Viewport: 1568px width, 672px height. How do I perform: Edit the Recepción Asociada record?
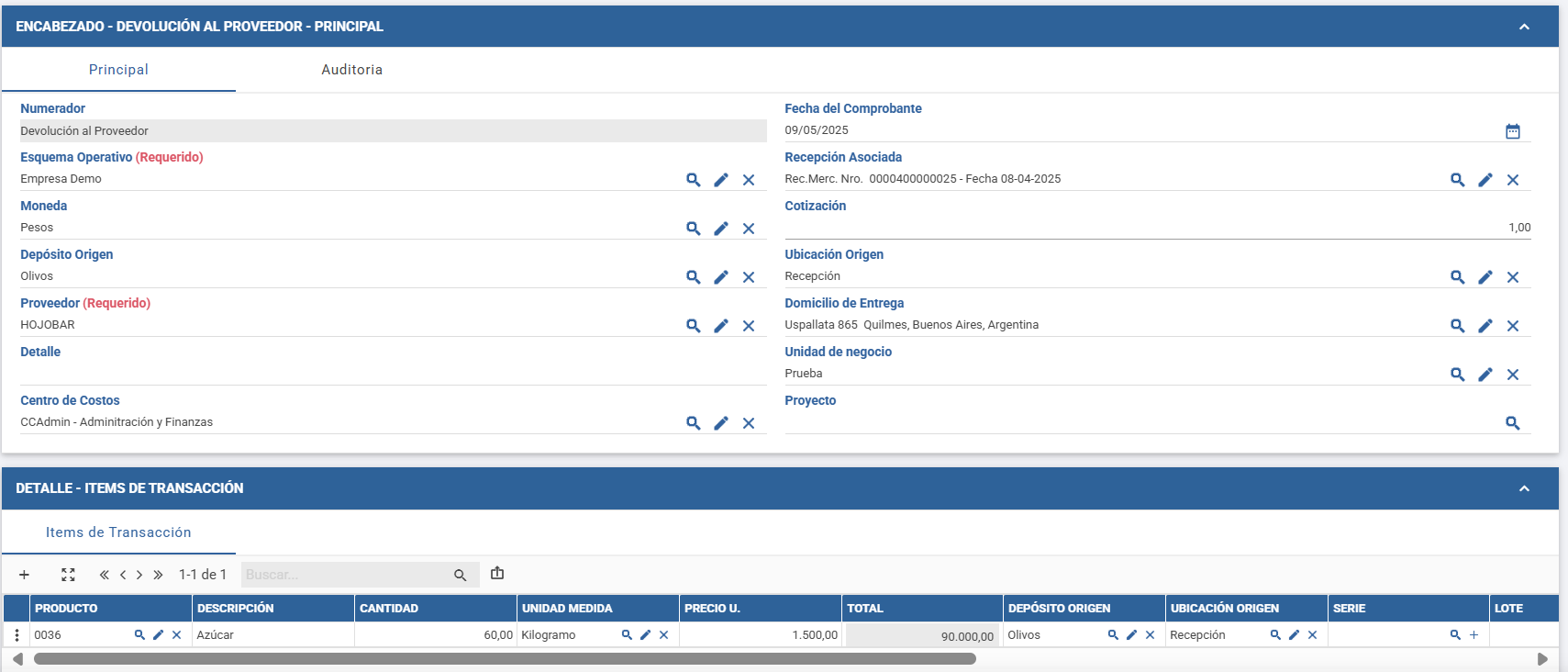pyautogui.click(x=1485, y=180)
